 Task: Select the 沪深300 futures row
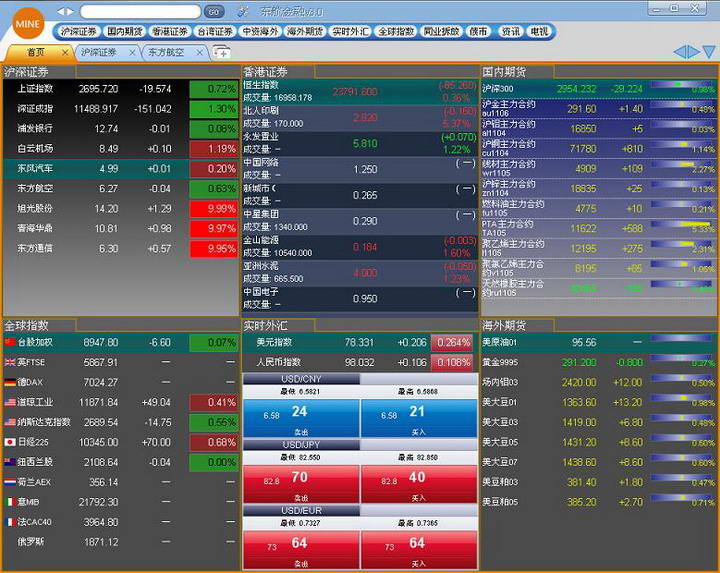pyautogui.click(x=599, y=89)
